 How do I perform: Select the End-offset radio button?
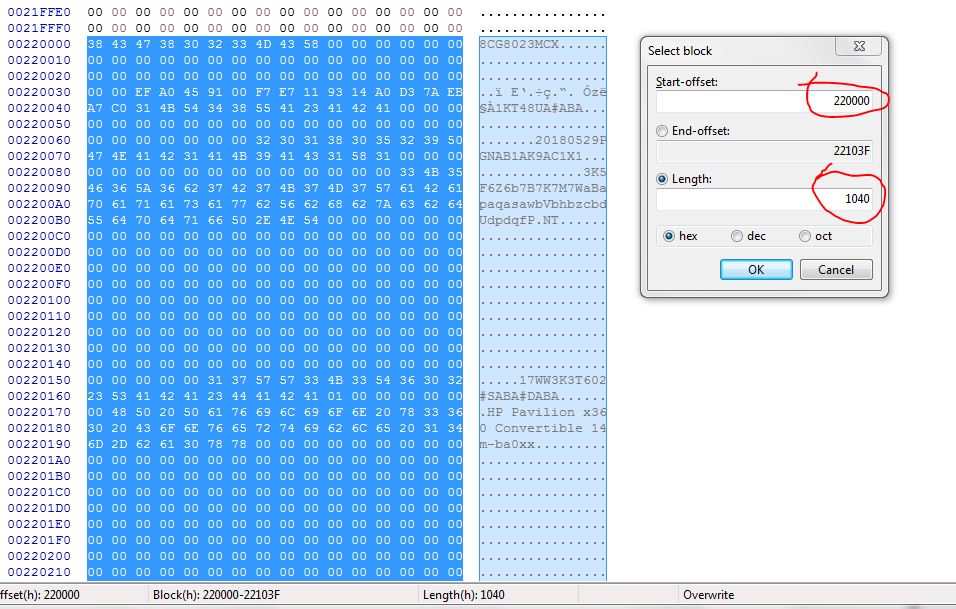click(662, 130)
